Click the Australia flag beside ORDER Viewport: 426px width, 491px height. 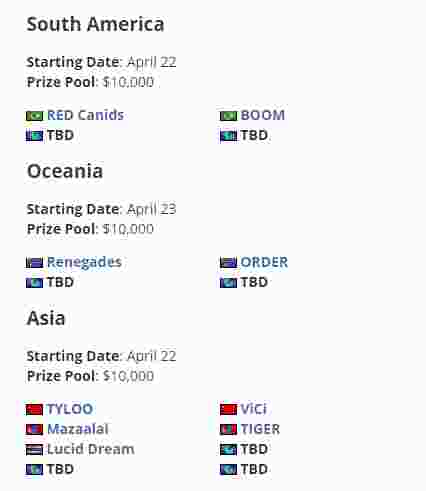point(228,263)
